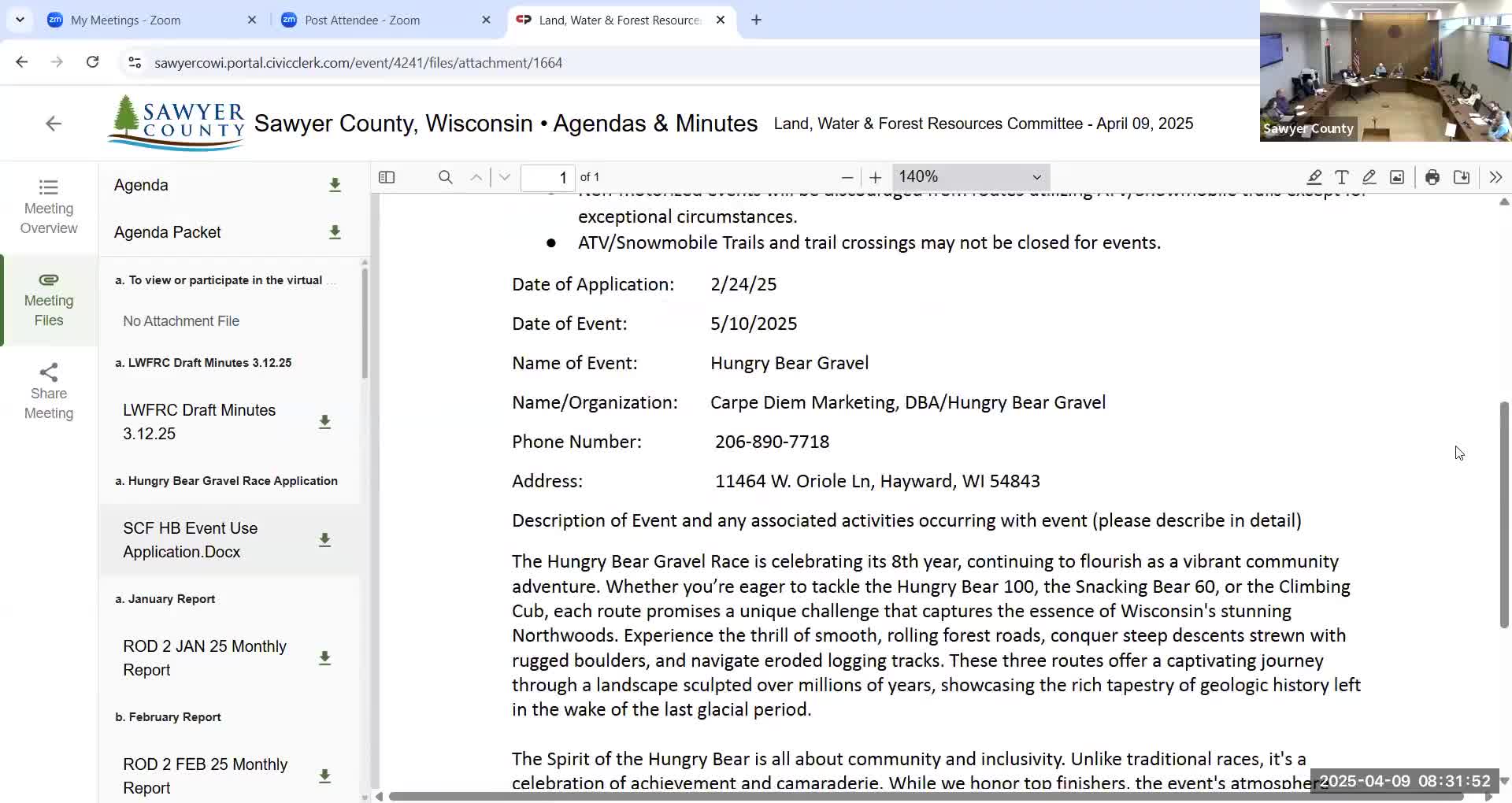Select the February Report heading
Screen dimensions: 1512x803
point(168,717)
